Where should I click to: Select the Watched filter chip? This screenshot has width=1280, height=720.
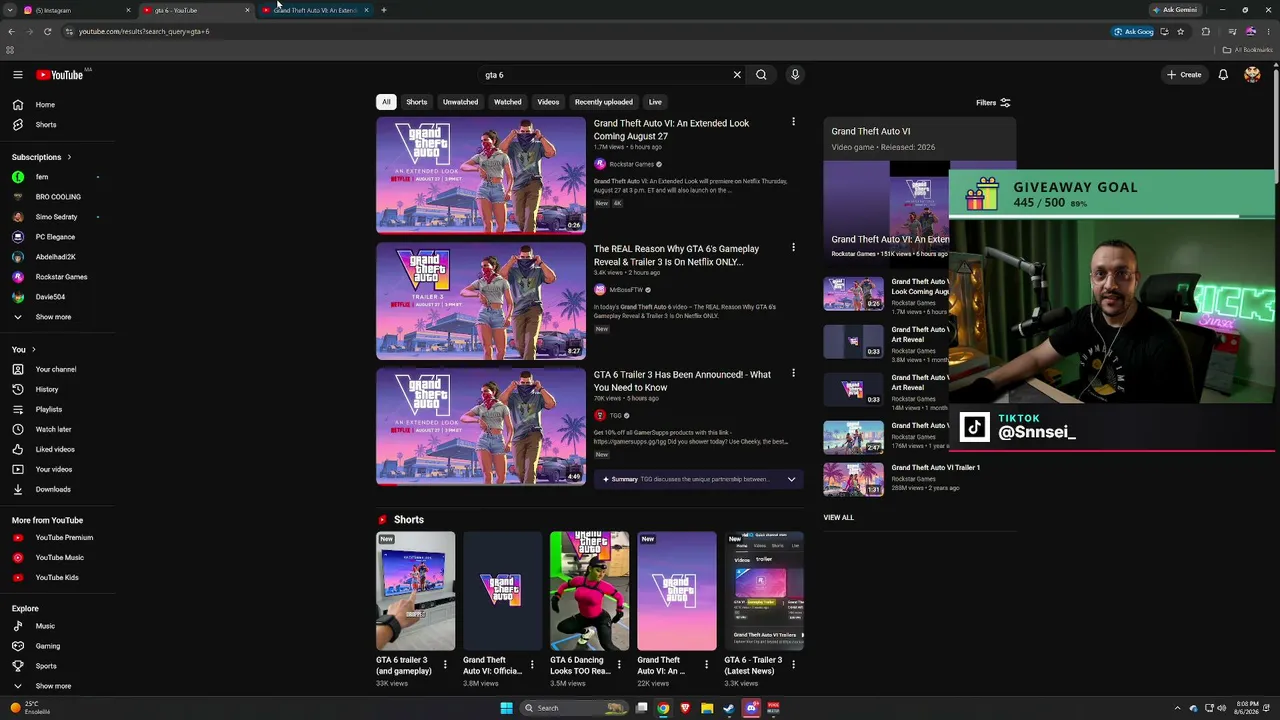tap(507, 102)
